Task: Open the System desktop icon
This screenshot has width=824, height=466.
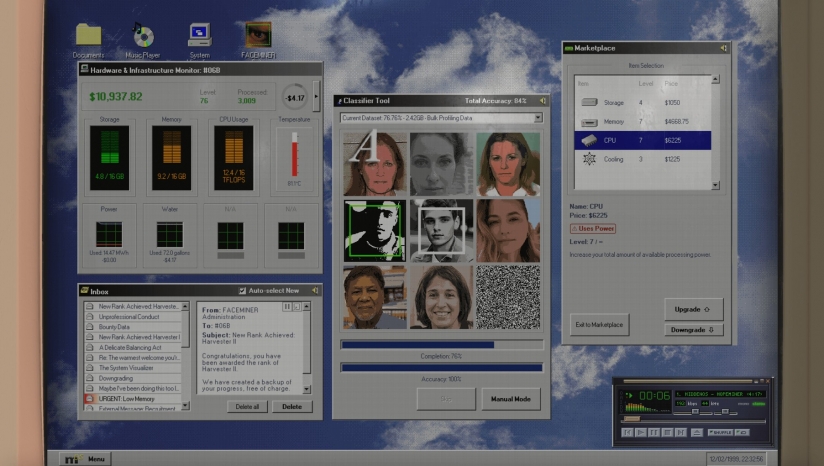Action: coord(200,37)
